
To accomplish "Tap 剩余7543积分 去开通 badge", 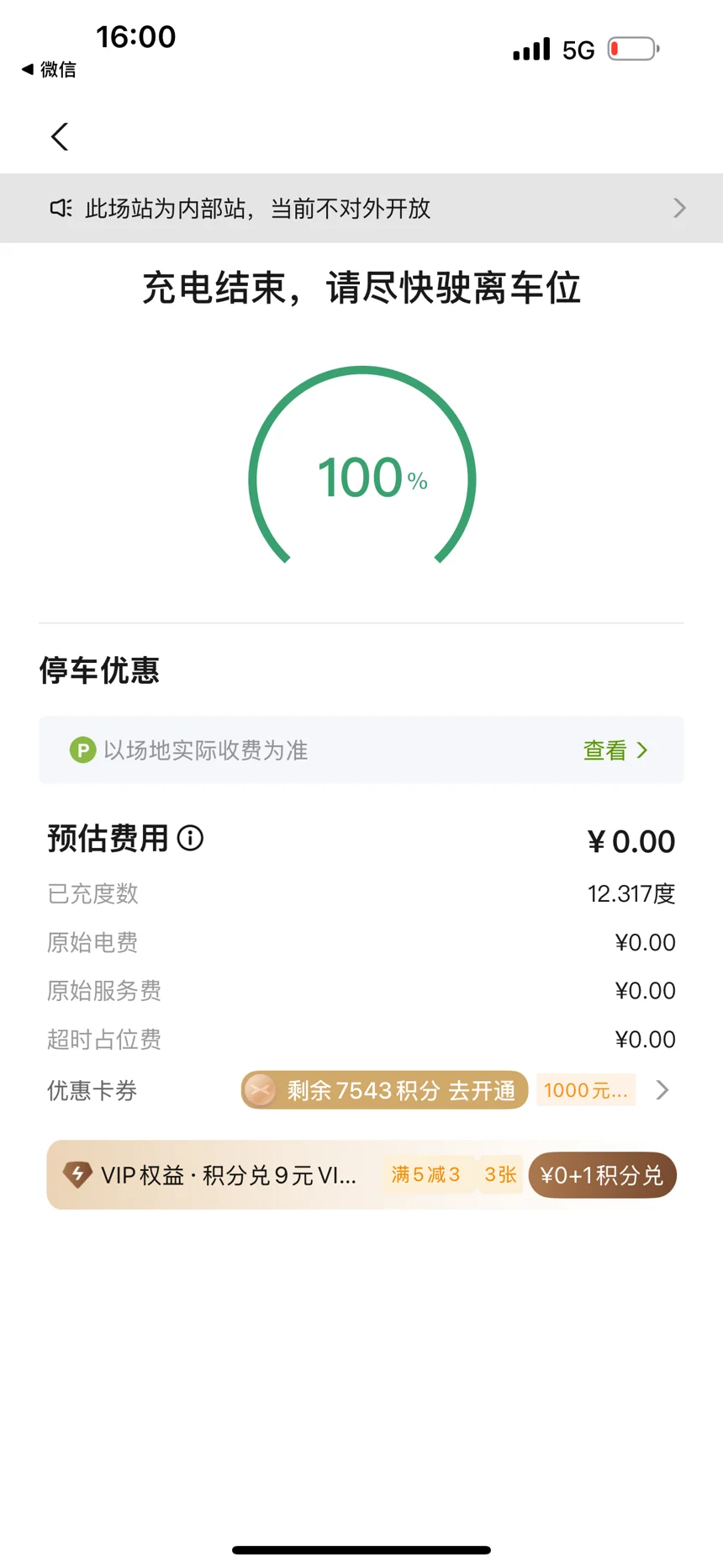I will click(400, 1090).
